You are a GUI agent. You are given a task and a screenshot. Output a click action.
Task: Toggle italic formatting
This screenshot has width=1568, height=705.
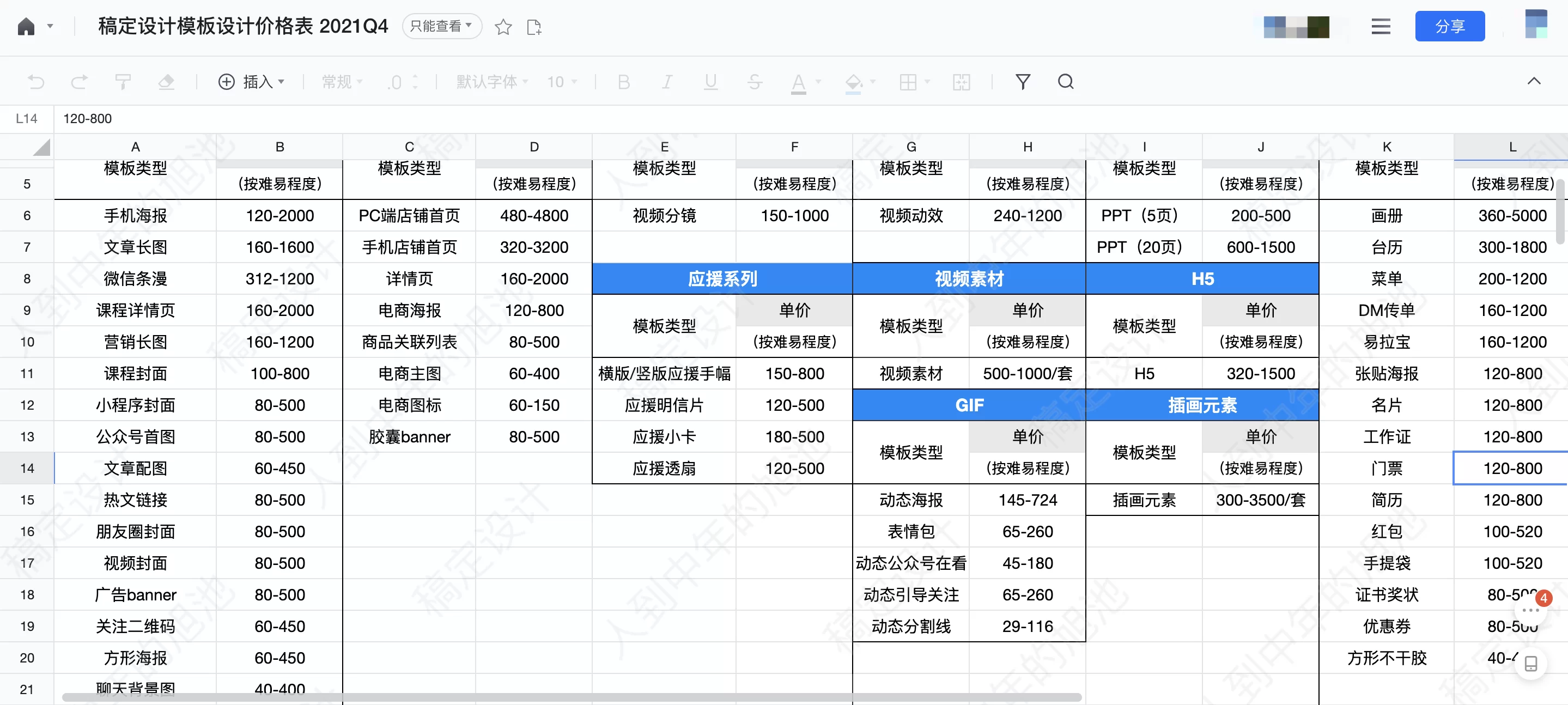pos(666,82)
